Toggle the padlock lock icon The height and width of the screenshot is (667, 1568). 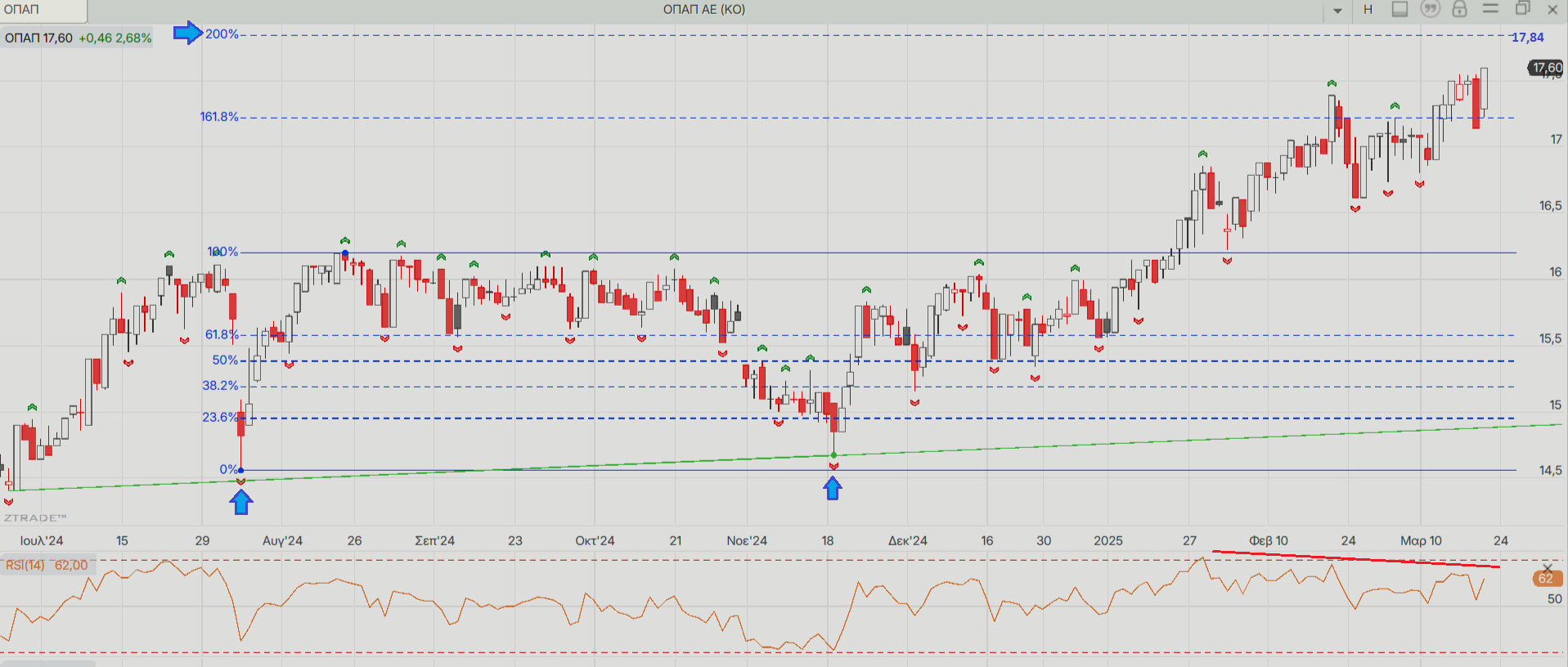point(1459,9)
